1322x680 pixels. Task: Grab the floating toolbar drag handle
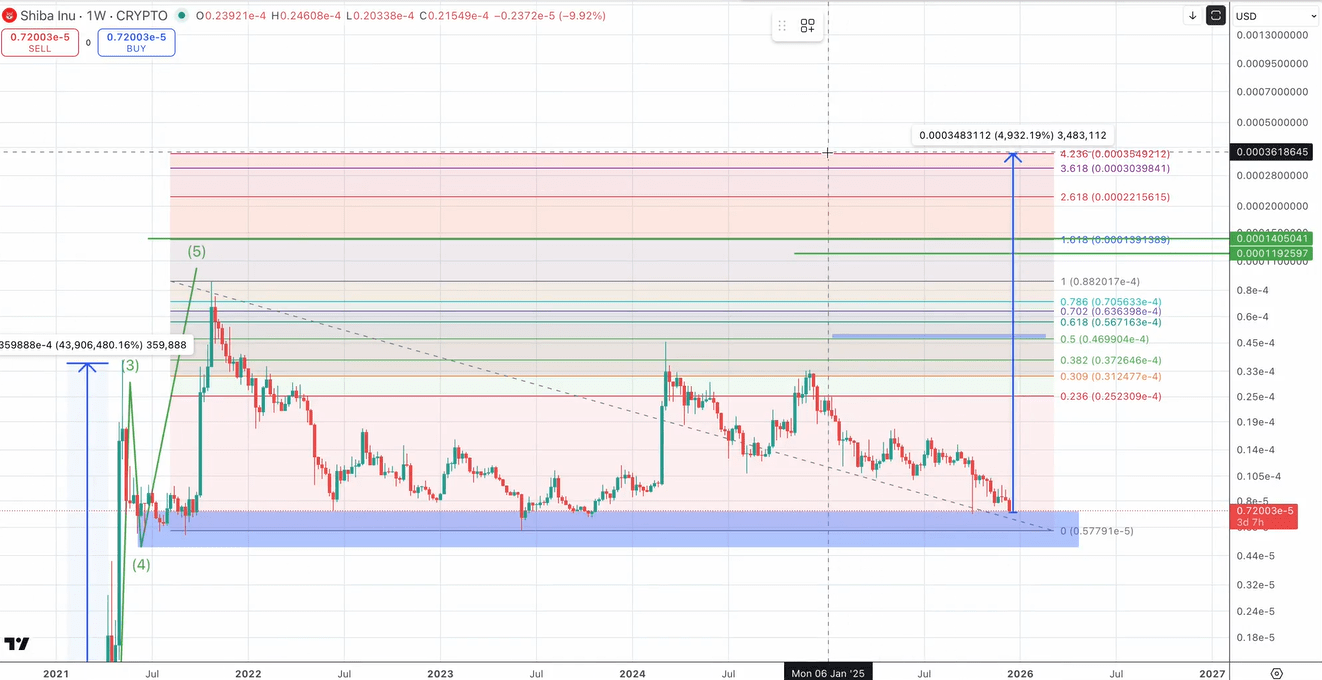coord(782,26)
